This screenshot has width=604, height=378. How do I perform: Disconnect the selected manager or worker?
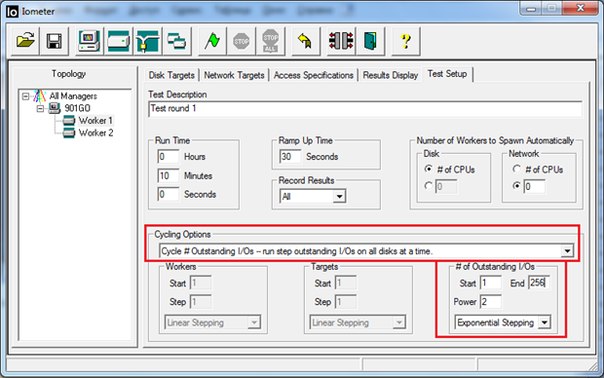click(x=341, y=41)
